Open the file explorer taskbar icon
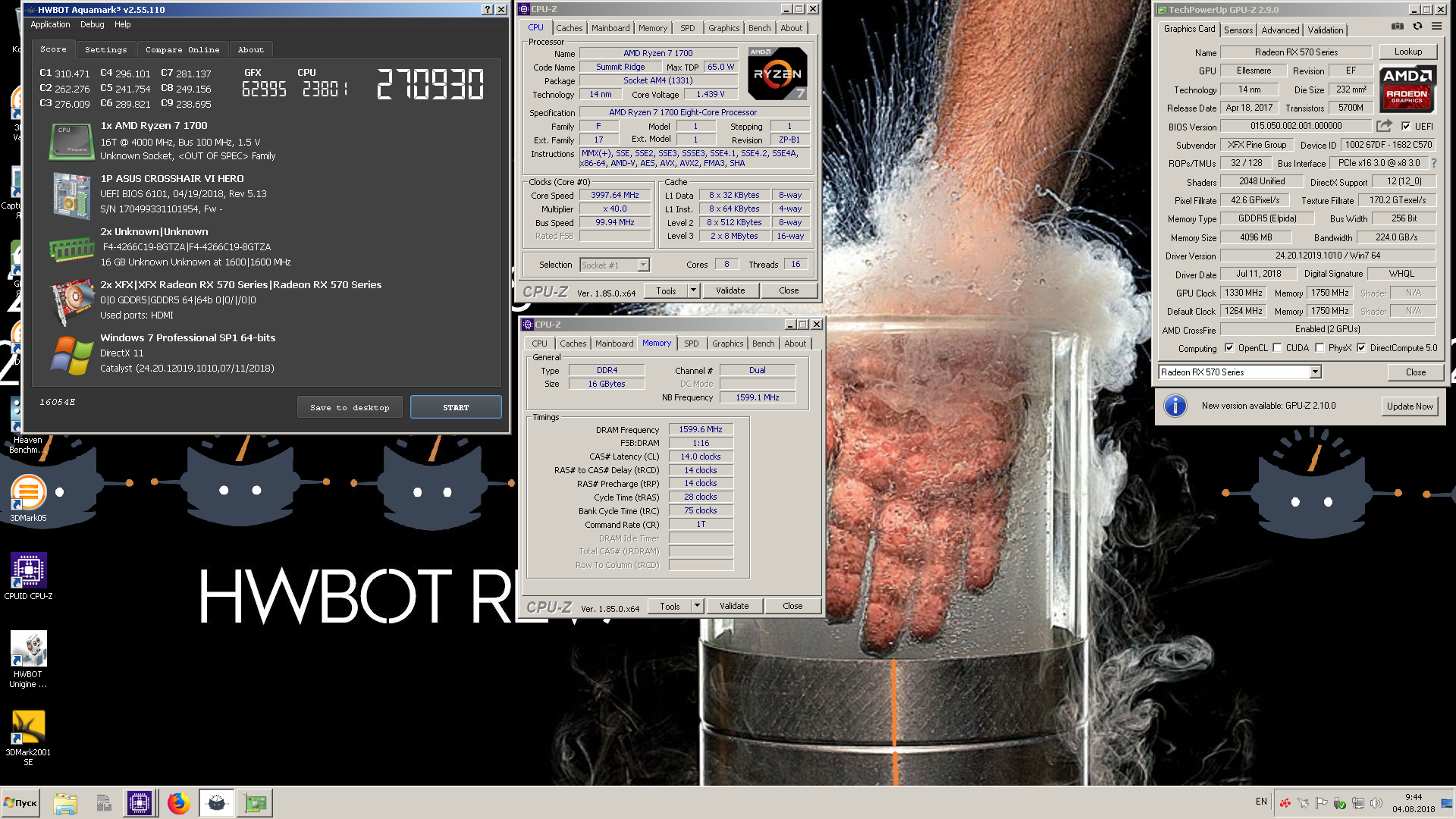The image size is (1456, 819). tap(65, 803)
